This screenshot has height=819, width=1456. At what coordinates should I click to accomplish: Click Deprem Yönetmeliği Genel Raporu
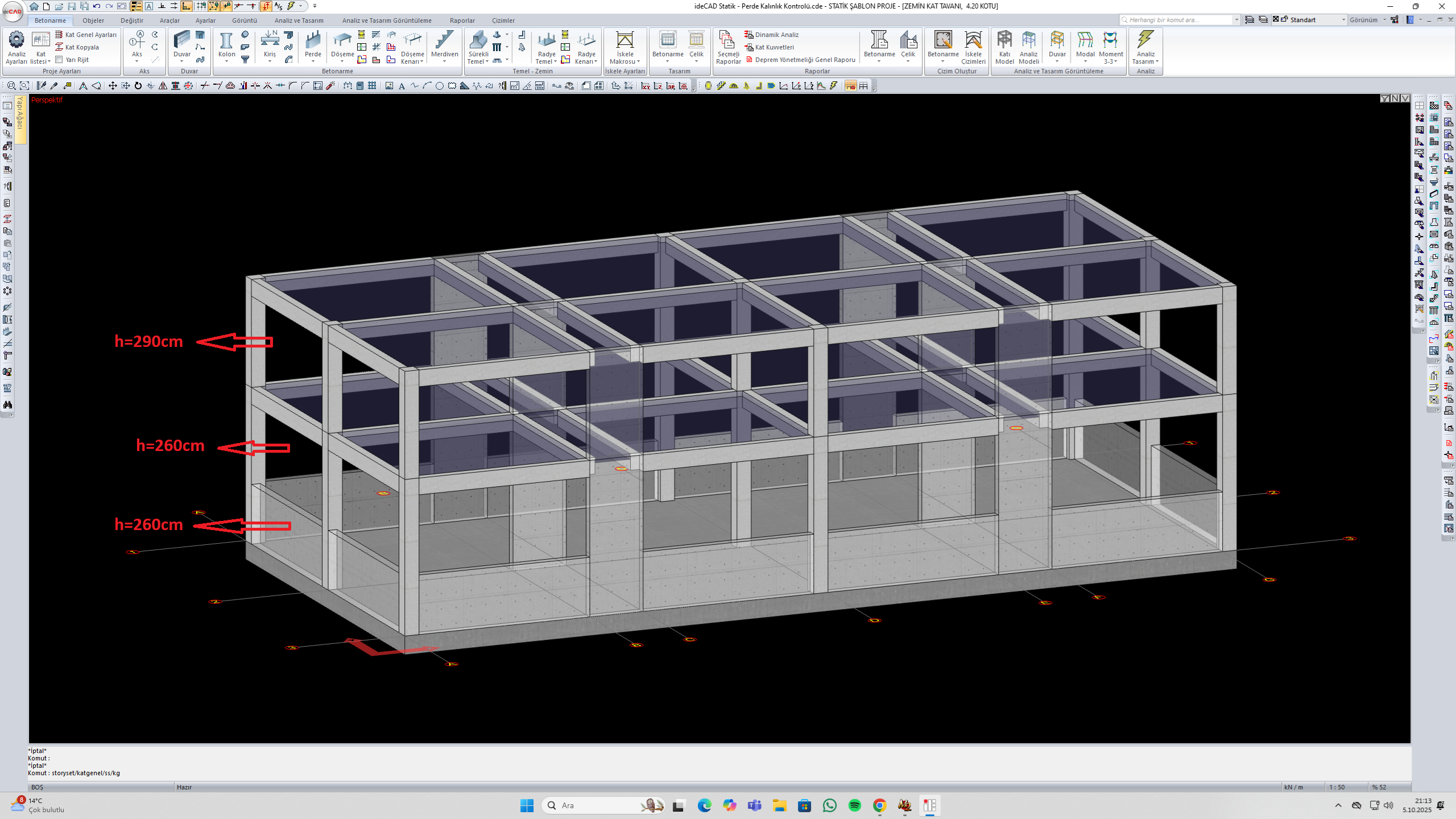[x=804, y=60]
